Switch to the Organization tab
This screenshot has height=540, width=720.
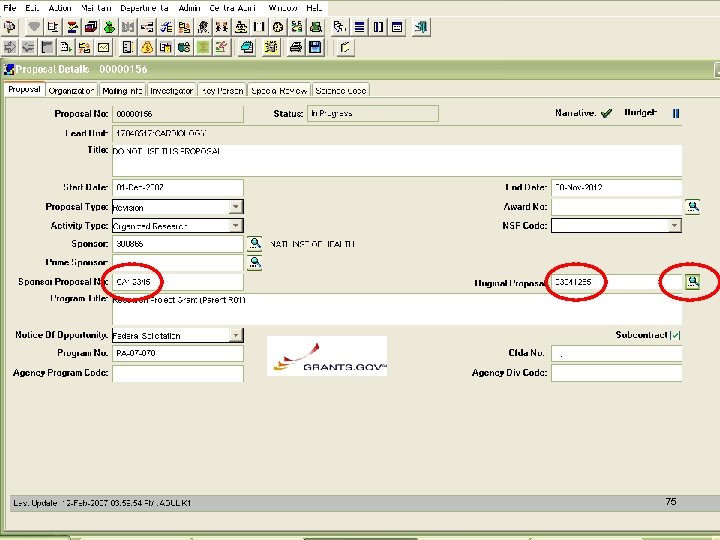(x=71, y=90)
